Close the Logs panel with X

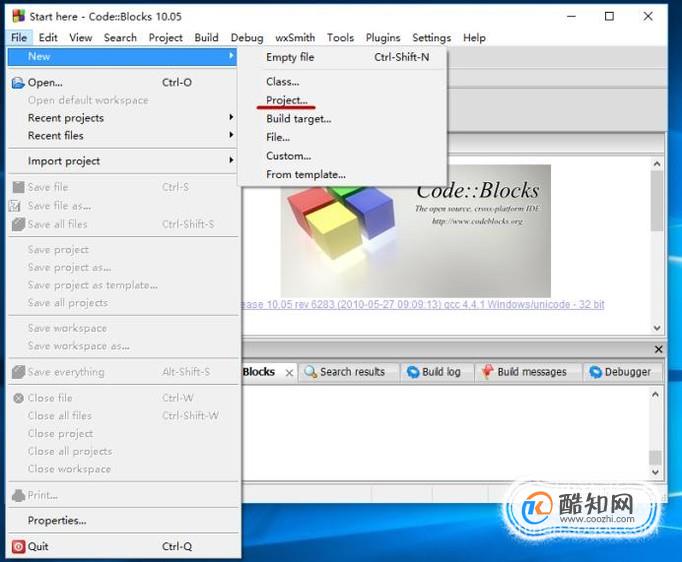tap(659, 349)
